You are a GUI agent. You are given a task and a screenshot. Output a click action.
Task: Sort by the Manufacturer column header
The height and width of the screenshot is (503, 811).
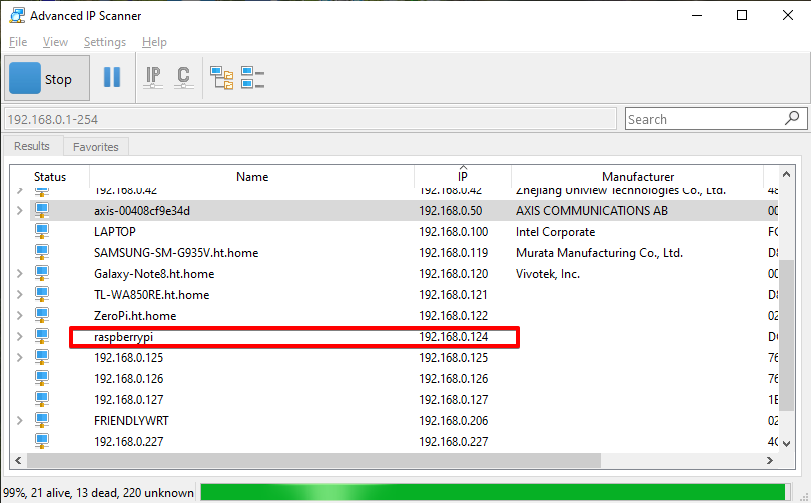[638, 177]
